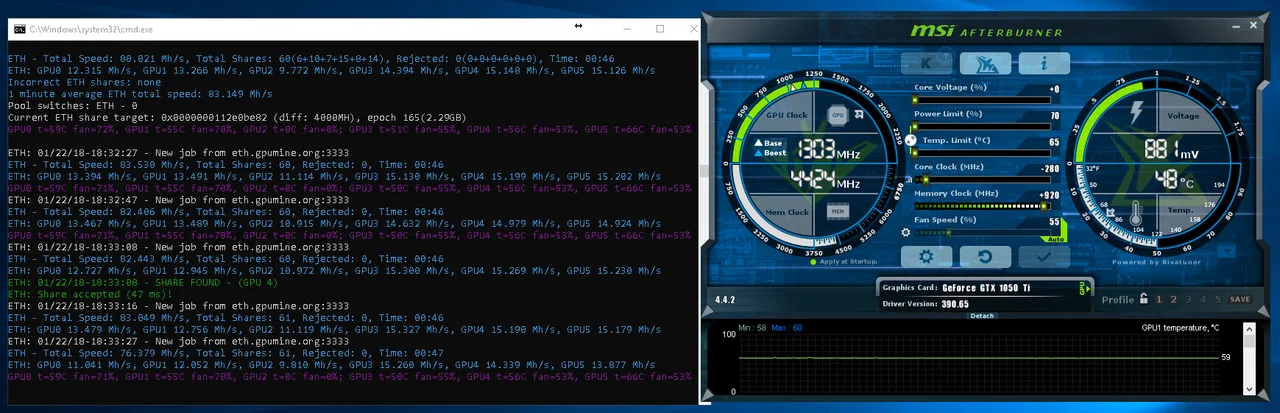Viewport: 1280px width, 413px height.
Task: Click the Mem Clock gauge label
Action: click(x=787, y=211)
